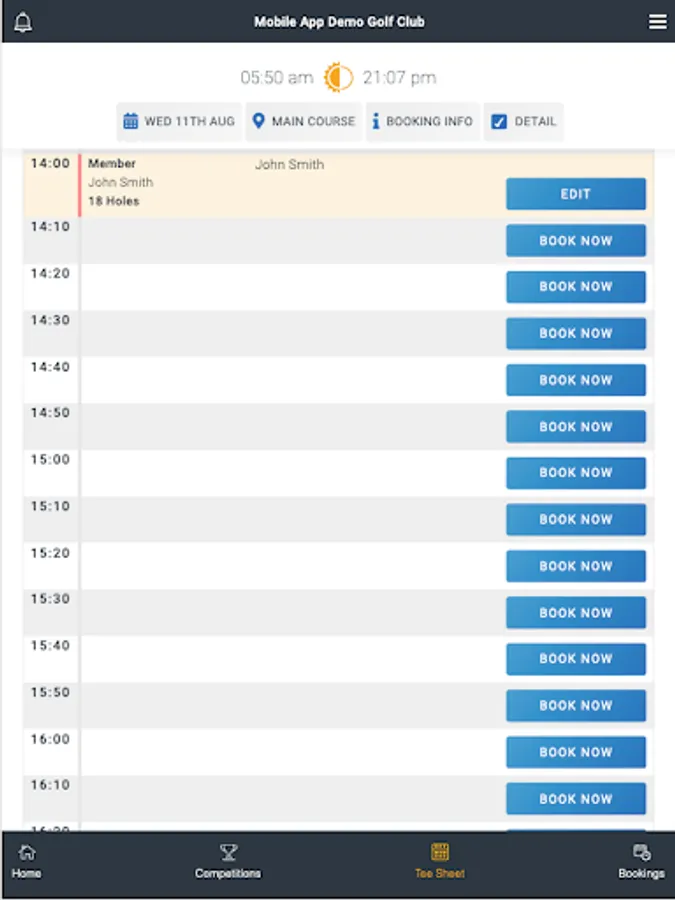
Task: Open the hamburger menu
Action: 657,22
